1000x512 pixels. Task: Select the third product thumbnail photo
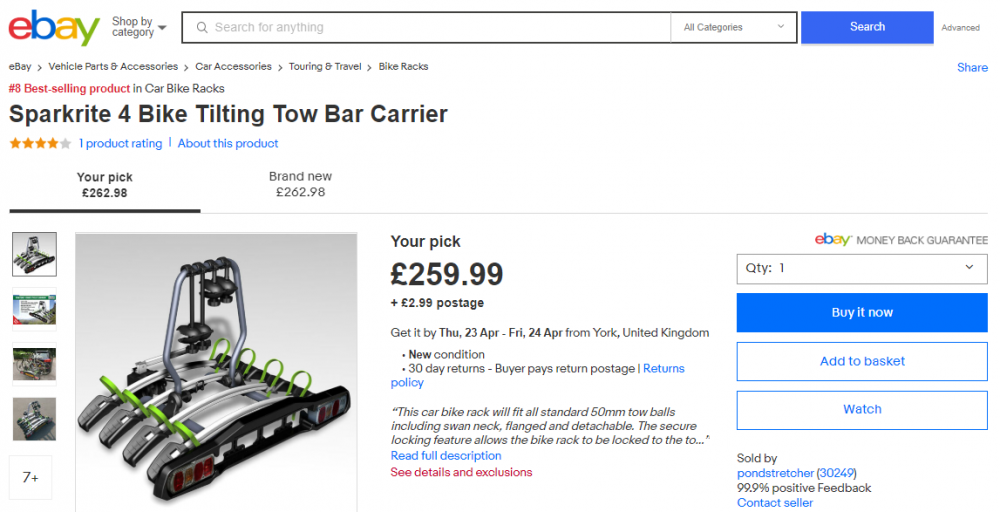[34, 364]
